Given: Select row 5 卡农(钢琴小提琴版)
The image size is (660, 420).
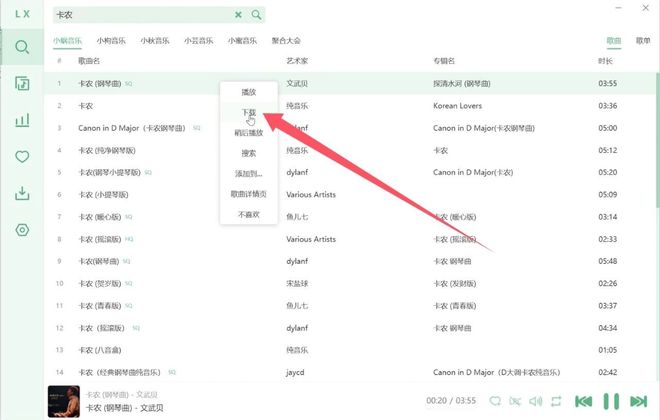Looking at the screenshot, I should [350, 172].
